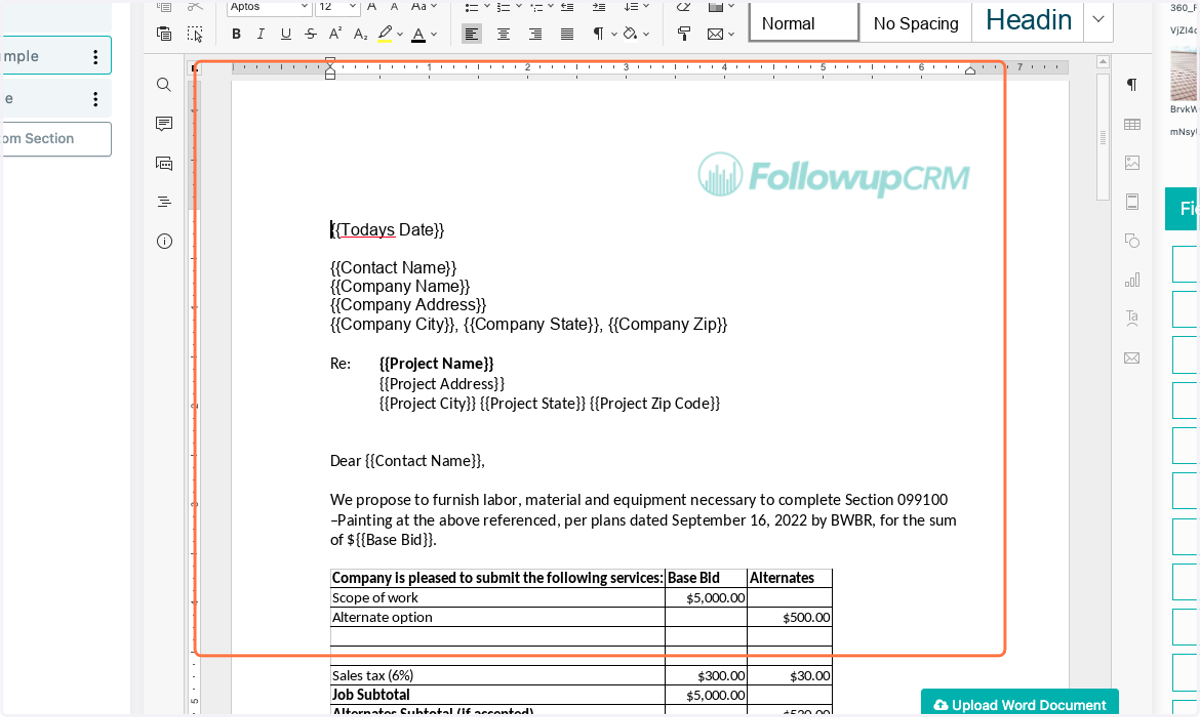Open shading color dropdown arrow
This screenshot has height=717, width=1200.
click(x=646, y=34)
